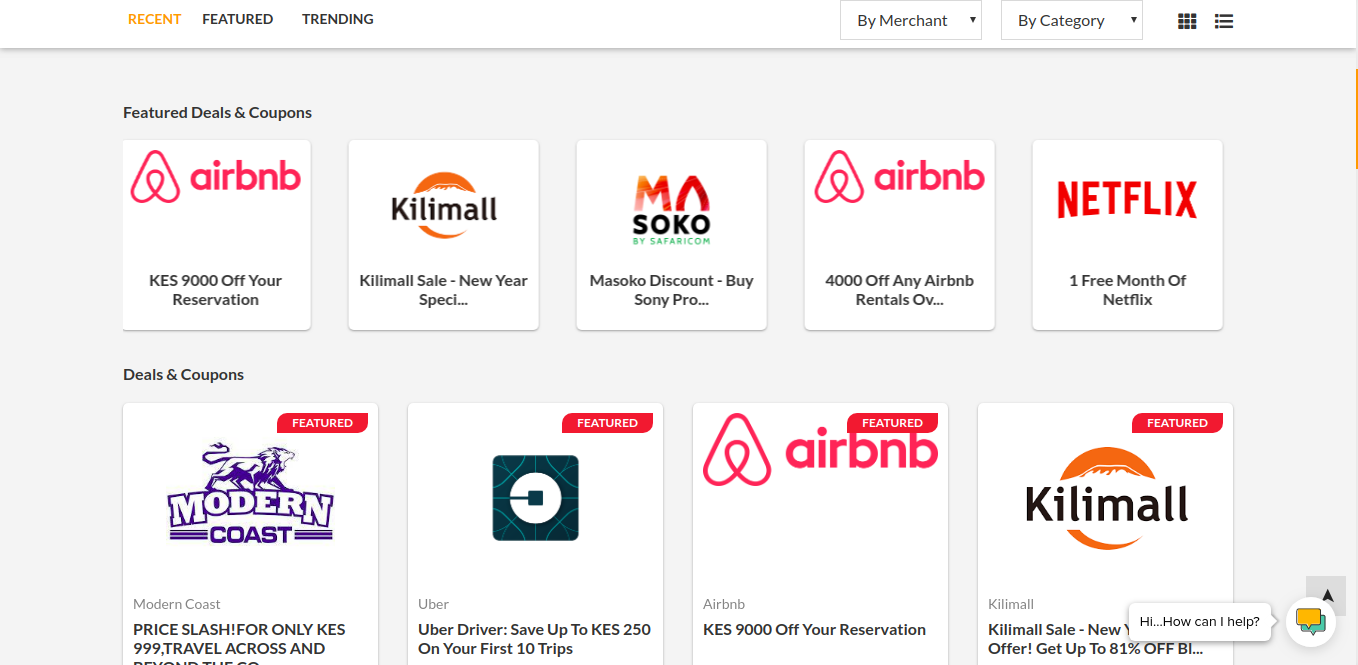The image size is (1358, 665).
Task: Select the RECENT tab
Action: [155, 19]
